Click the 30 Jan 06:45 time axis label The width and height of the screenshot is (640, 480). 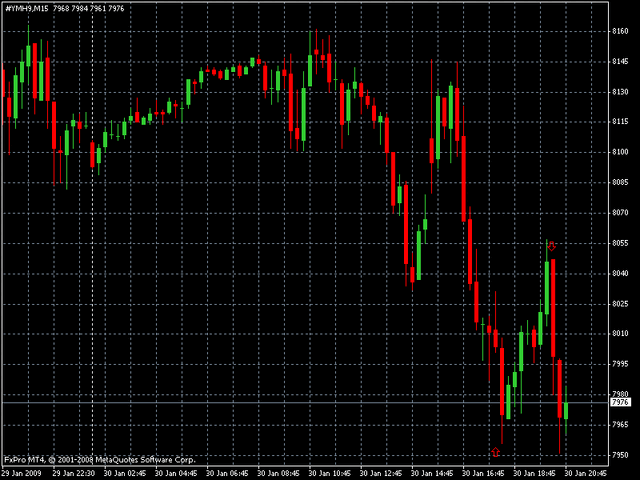pos(227,473)
